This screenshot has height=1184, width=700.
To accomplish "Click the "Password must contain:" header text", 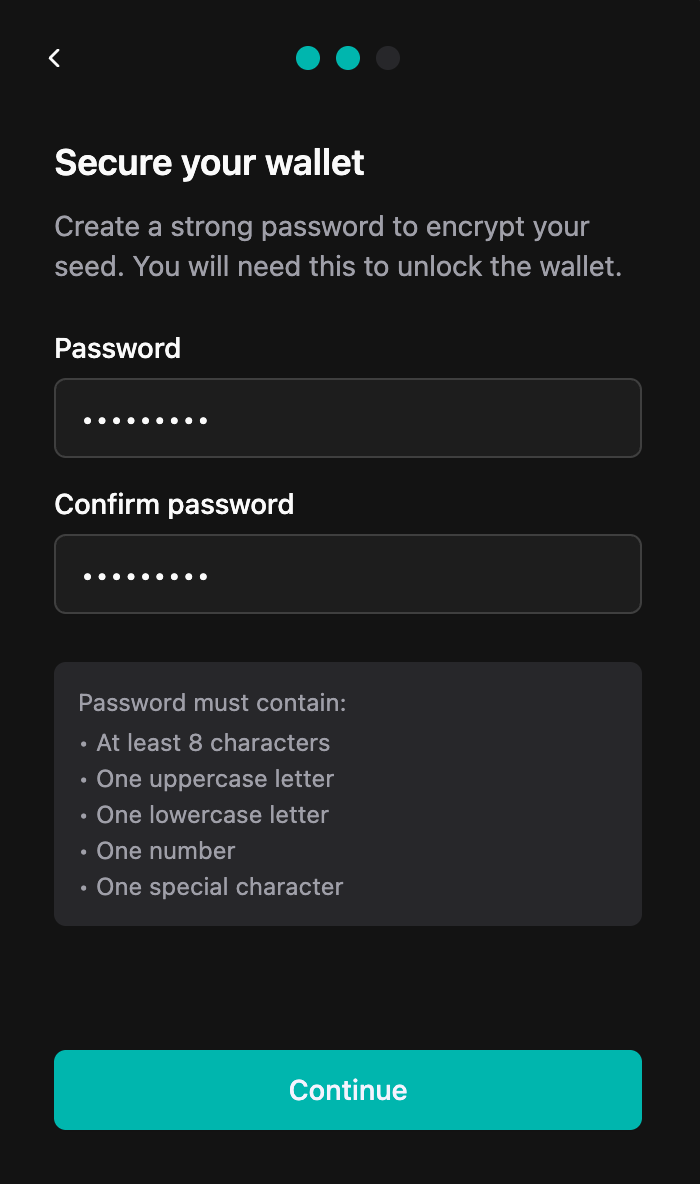I will 212,703.
